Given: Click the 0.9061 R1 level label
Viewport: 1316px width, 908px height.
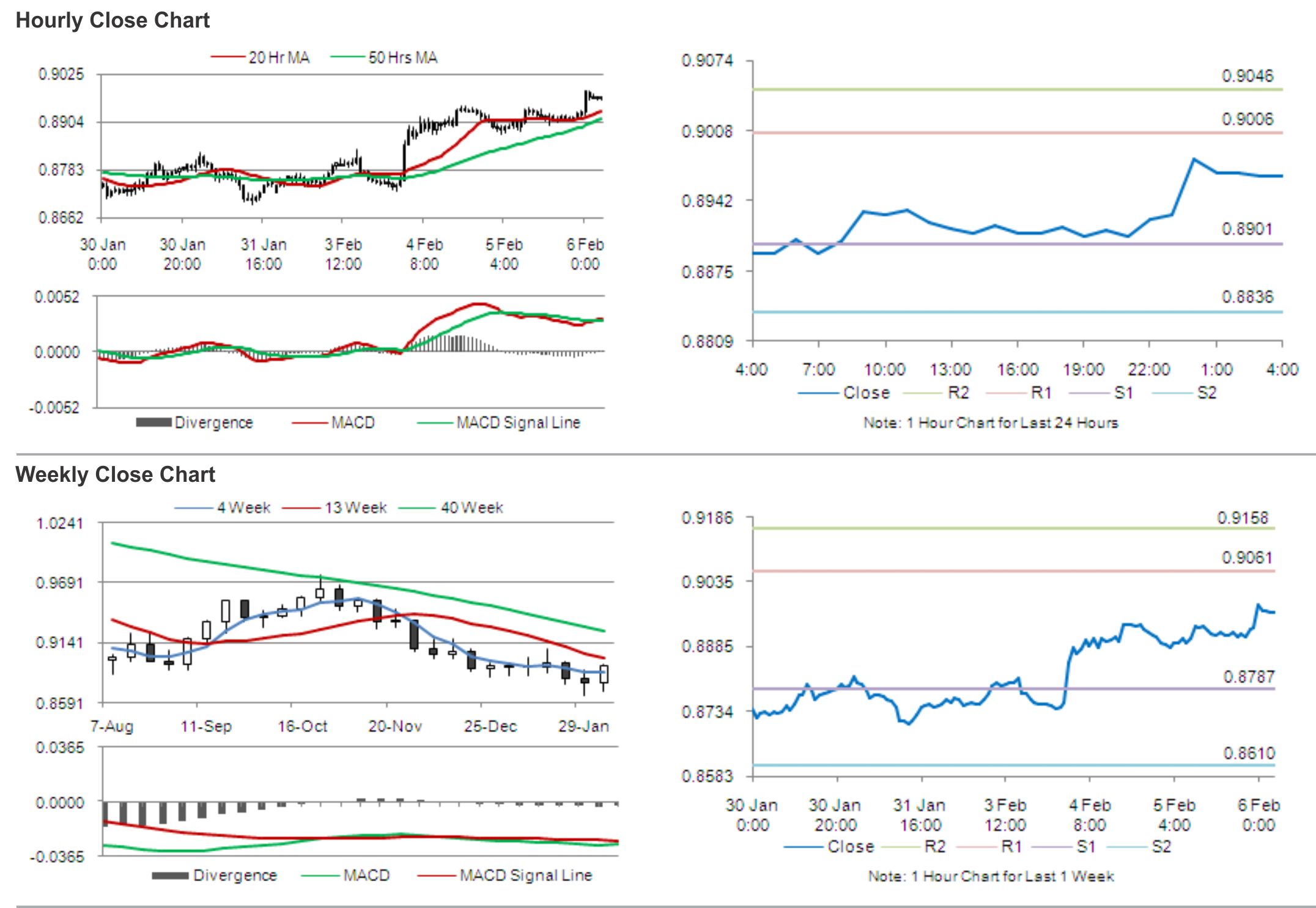Looking at the screenshot, I should pos(1248,558).
